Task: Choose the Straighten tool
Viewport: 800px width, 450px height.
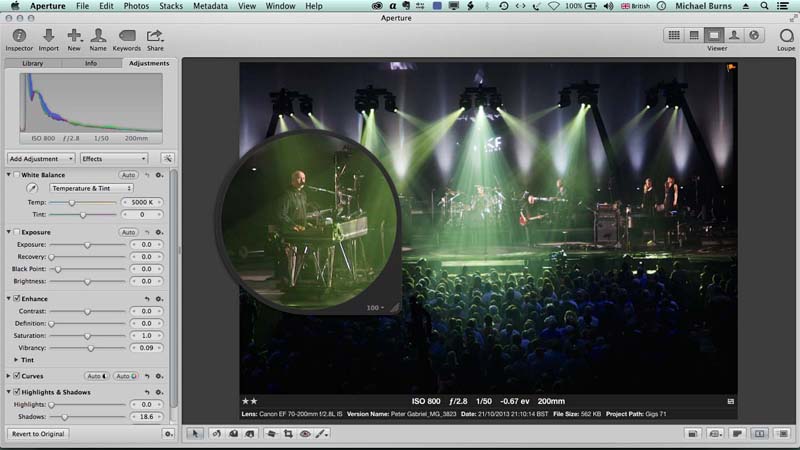Action: tap(271, 434)
